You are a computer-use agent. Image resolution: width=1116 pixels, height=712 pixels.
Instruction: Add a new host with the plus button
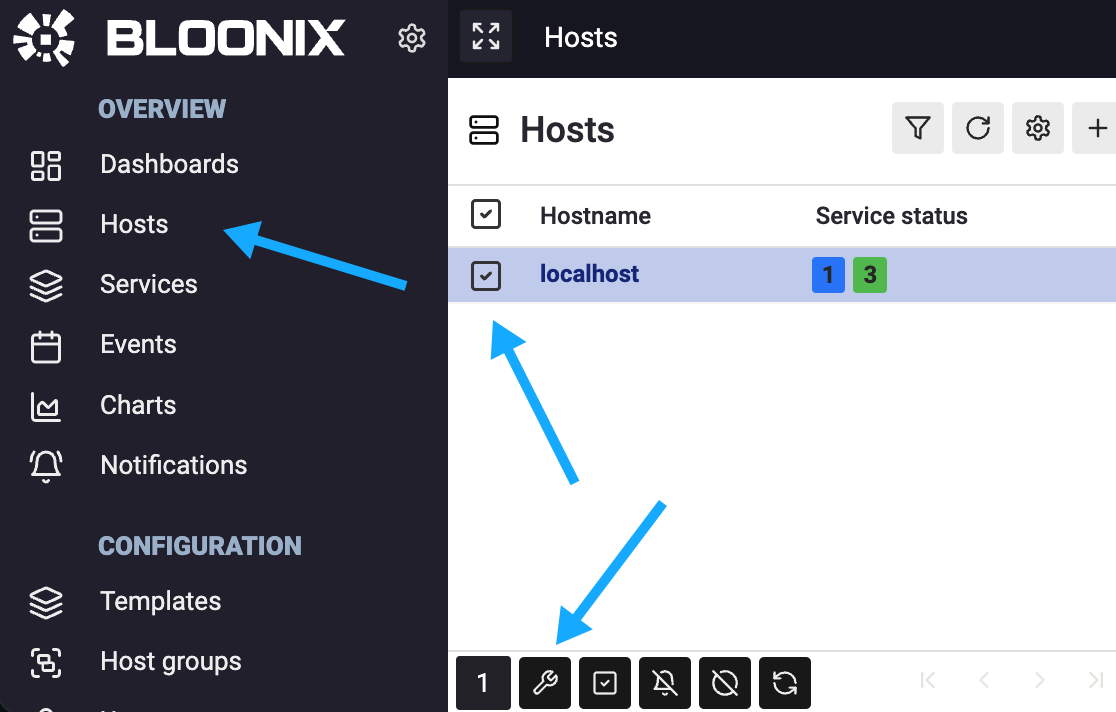[1097, 128]
